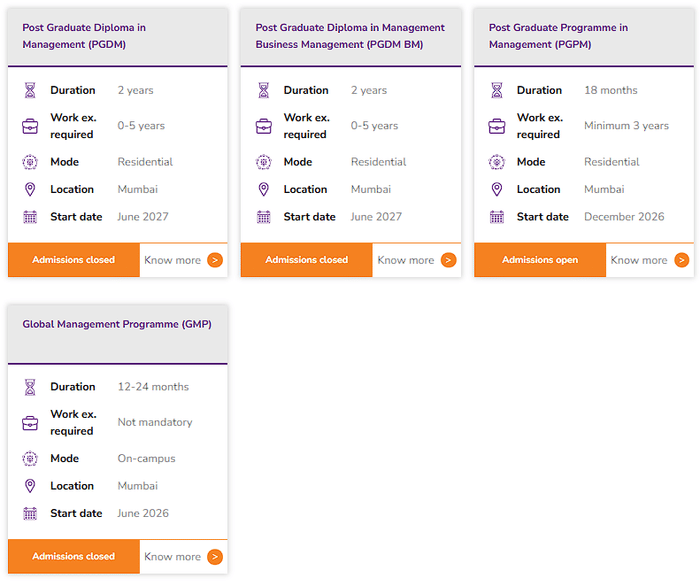The height and width of the screenshot is (586, 700).
Task: Click the briefcase icon in PGPM card
Action: point(496,126)
